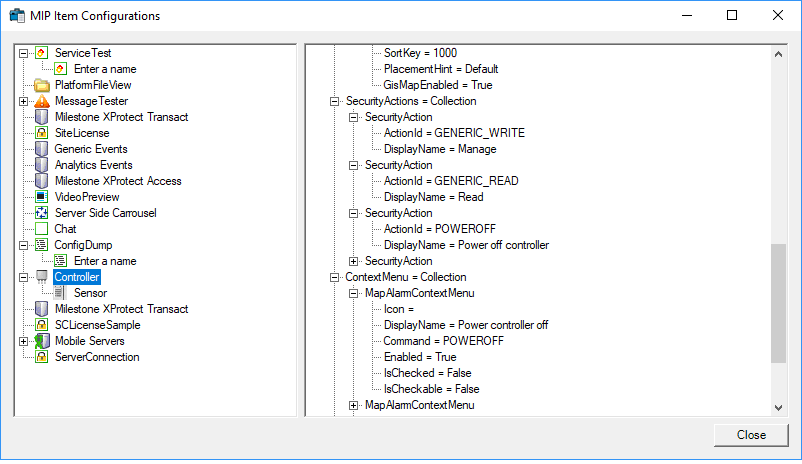
Task: Expand the collapsed SecurityAction node
Action: [x=353, y=261]
